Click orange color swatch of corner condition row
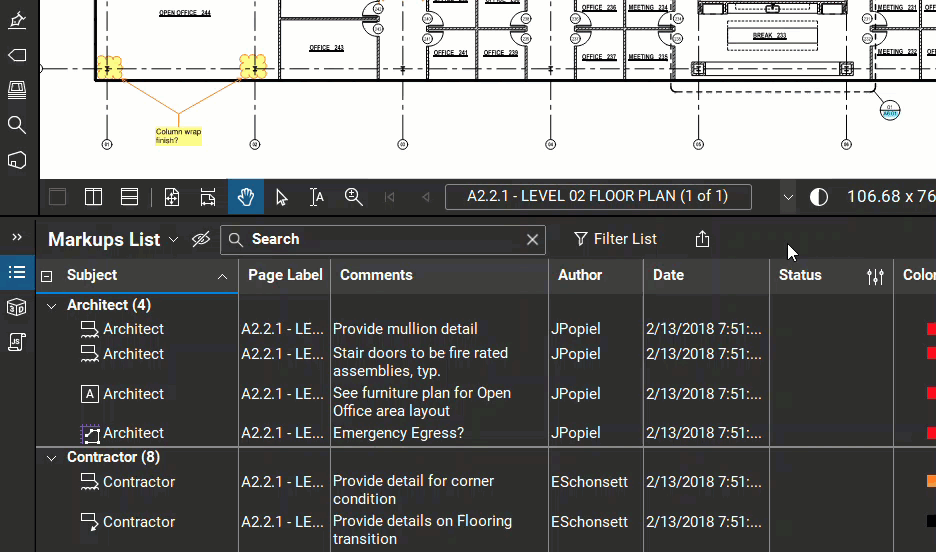This screenshot has height=552, width=936. [931, 481]
